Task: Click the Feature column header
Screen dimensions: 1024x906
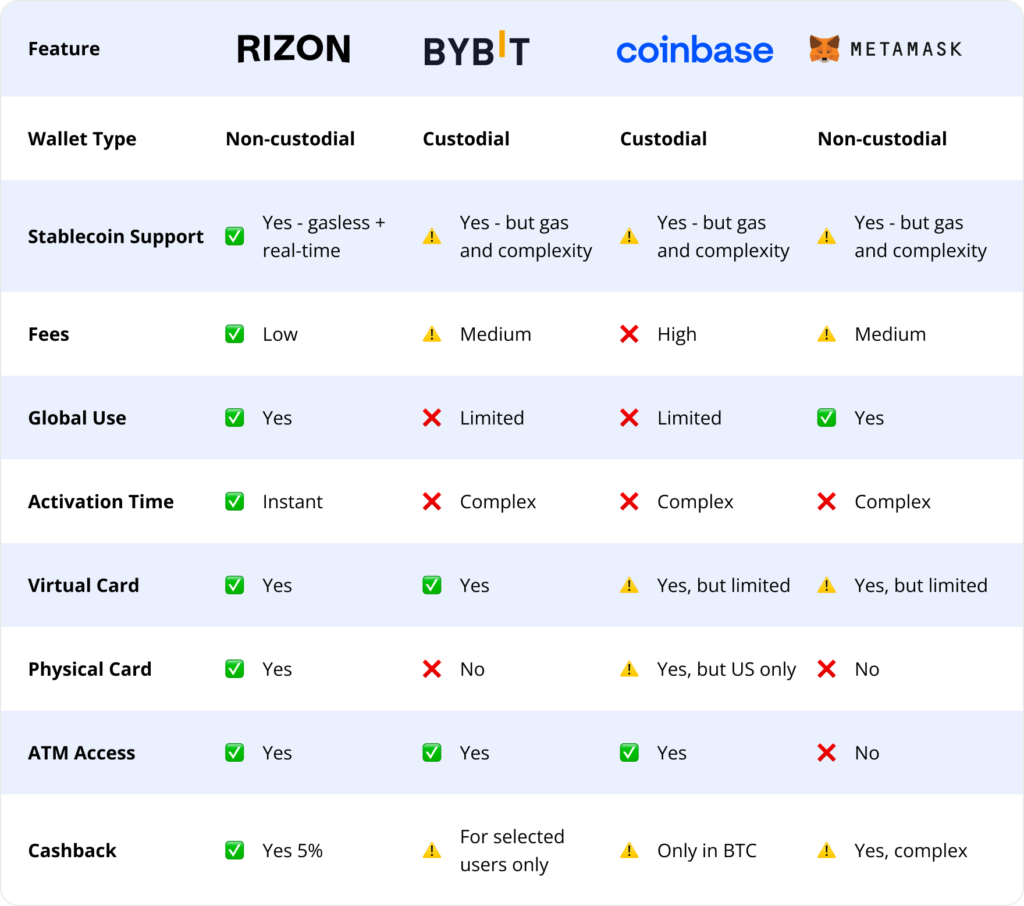Action: click(64, 49)
